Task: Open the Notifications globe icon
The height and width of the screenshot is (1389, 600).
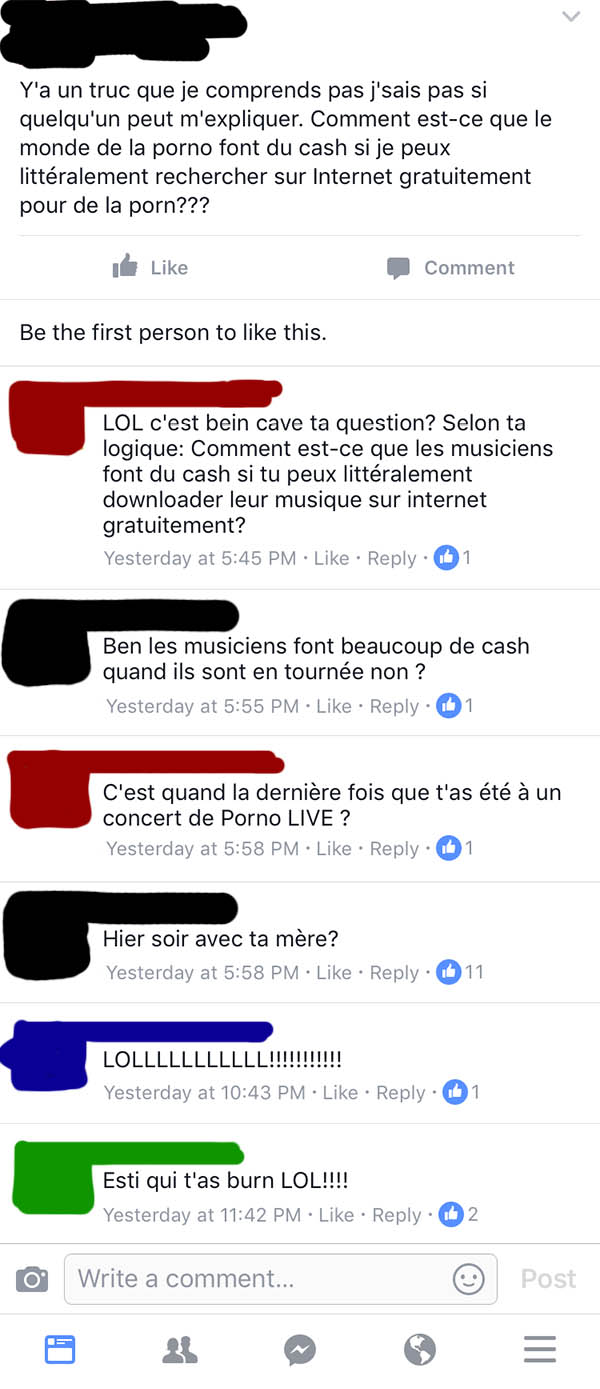Action: [x=420, y=1351]
